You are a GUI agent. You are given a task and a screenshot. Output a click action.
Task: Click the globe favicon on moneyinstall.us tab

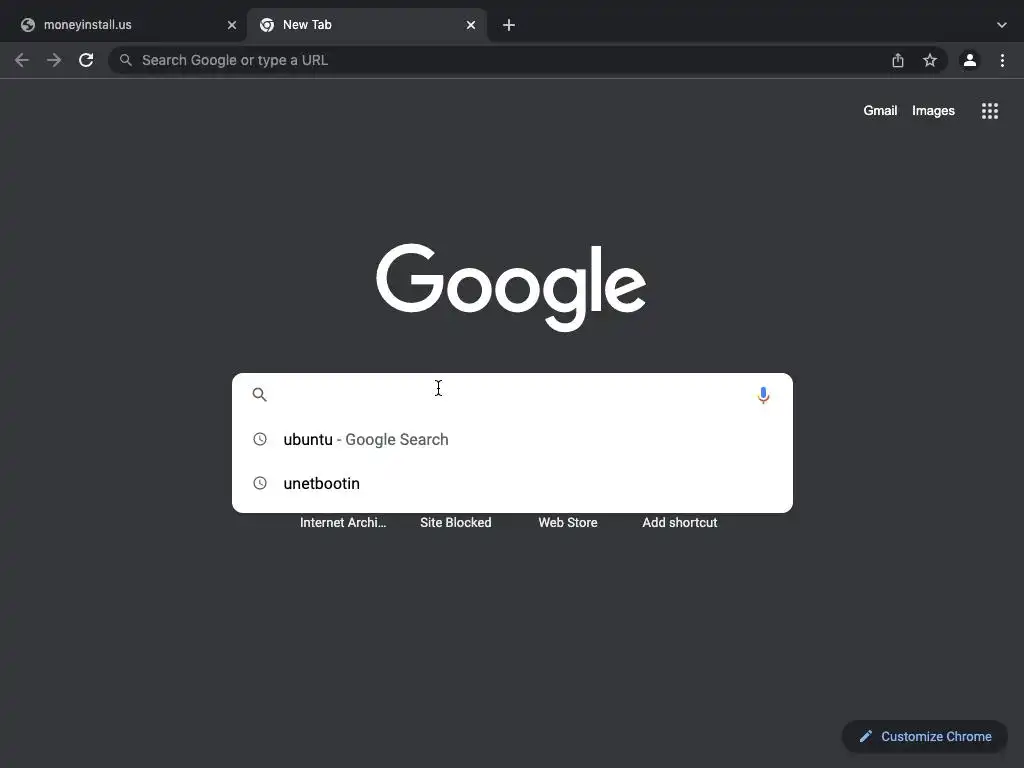tap(27, 25)
